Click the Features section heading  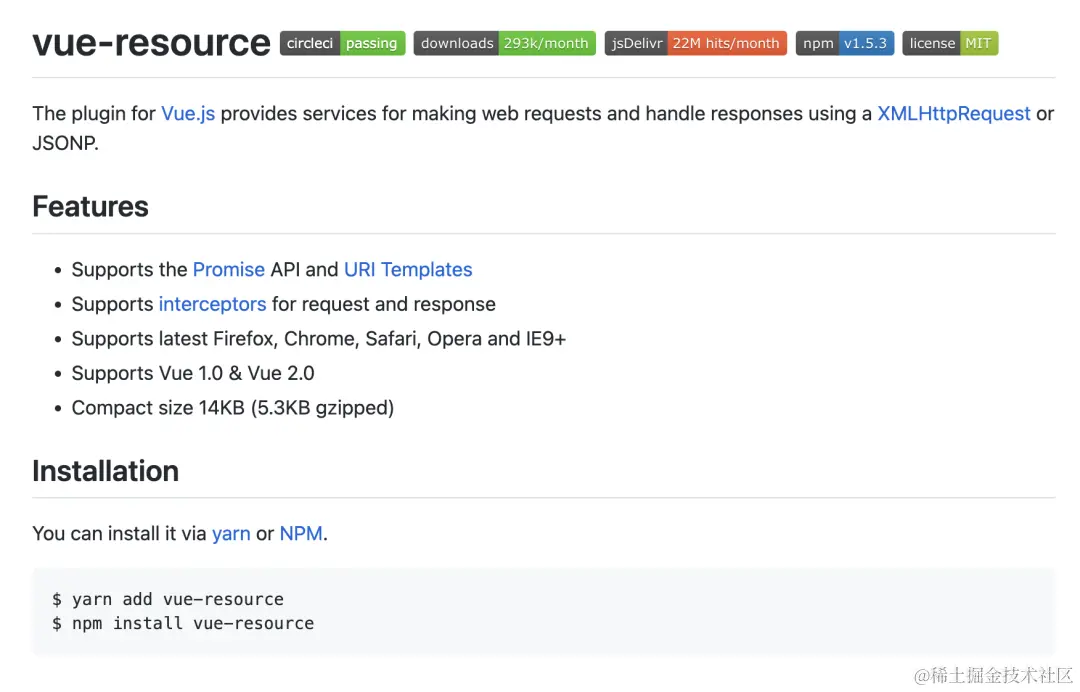pos(90,207)
